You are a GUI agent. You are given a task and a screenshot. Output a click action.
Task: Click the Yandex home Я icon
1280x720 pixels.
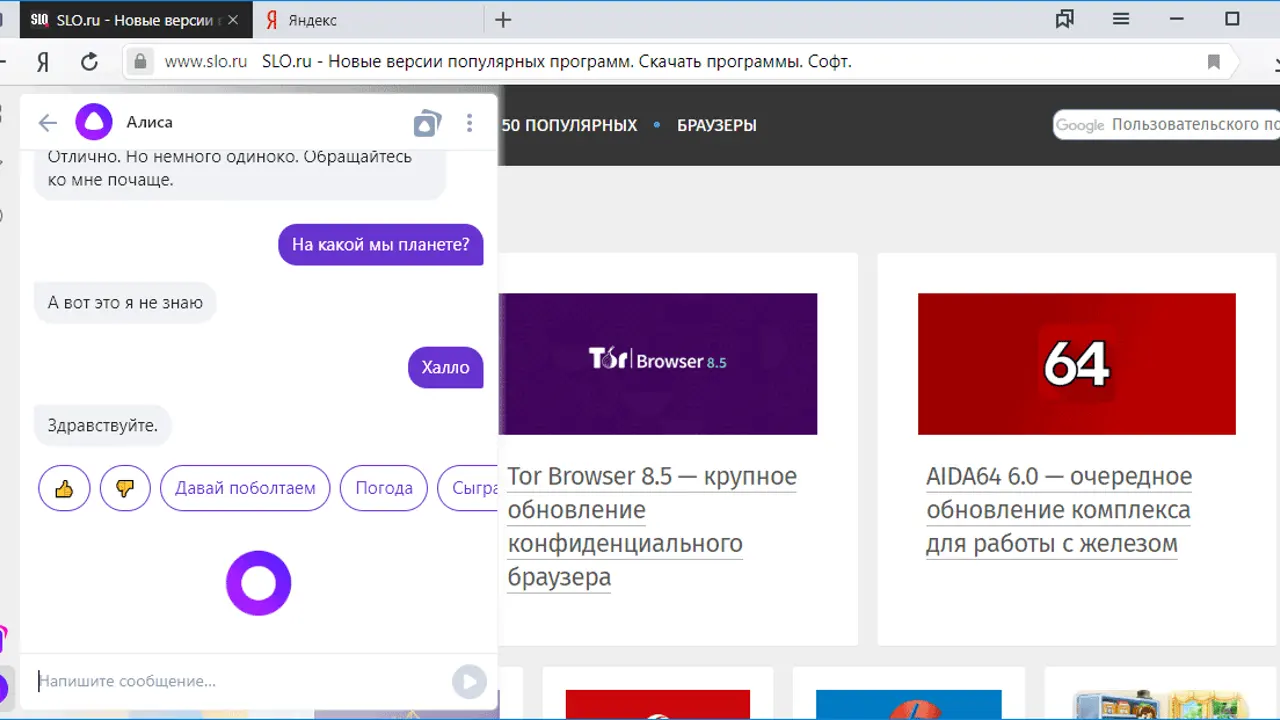tap(43, 62)
